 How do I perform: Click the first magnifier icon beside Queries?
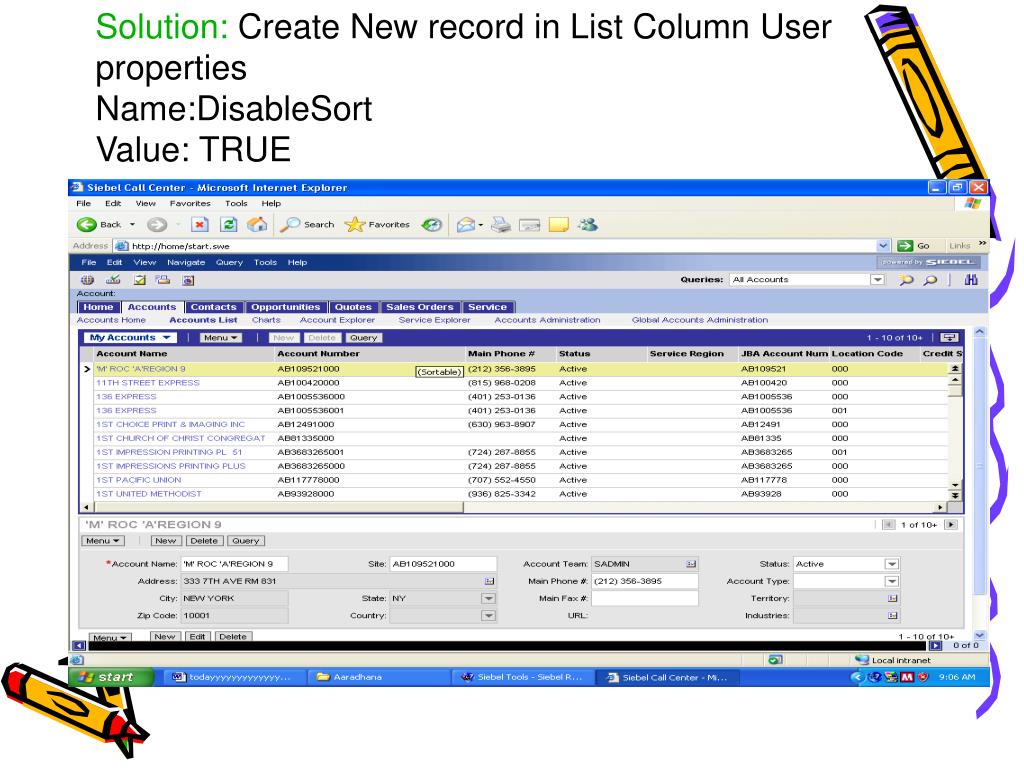[x=906, y=280]
